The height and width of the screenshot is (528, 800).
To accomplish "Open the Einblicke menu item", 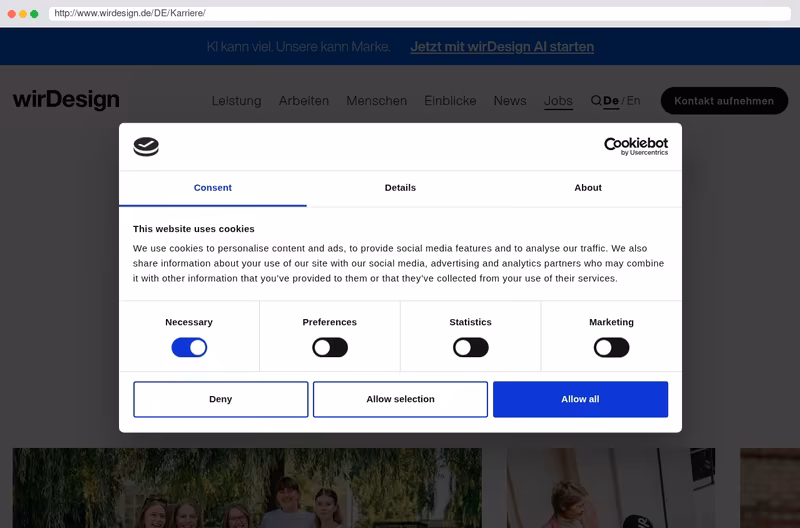I will coord(450,101).
